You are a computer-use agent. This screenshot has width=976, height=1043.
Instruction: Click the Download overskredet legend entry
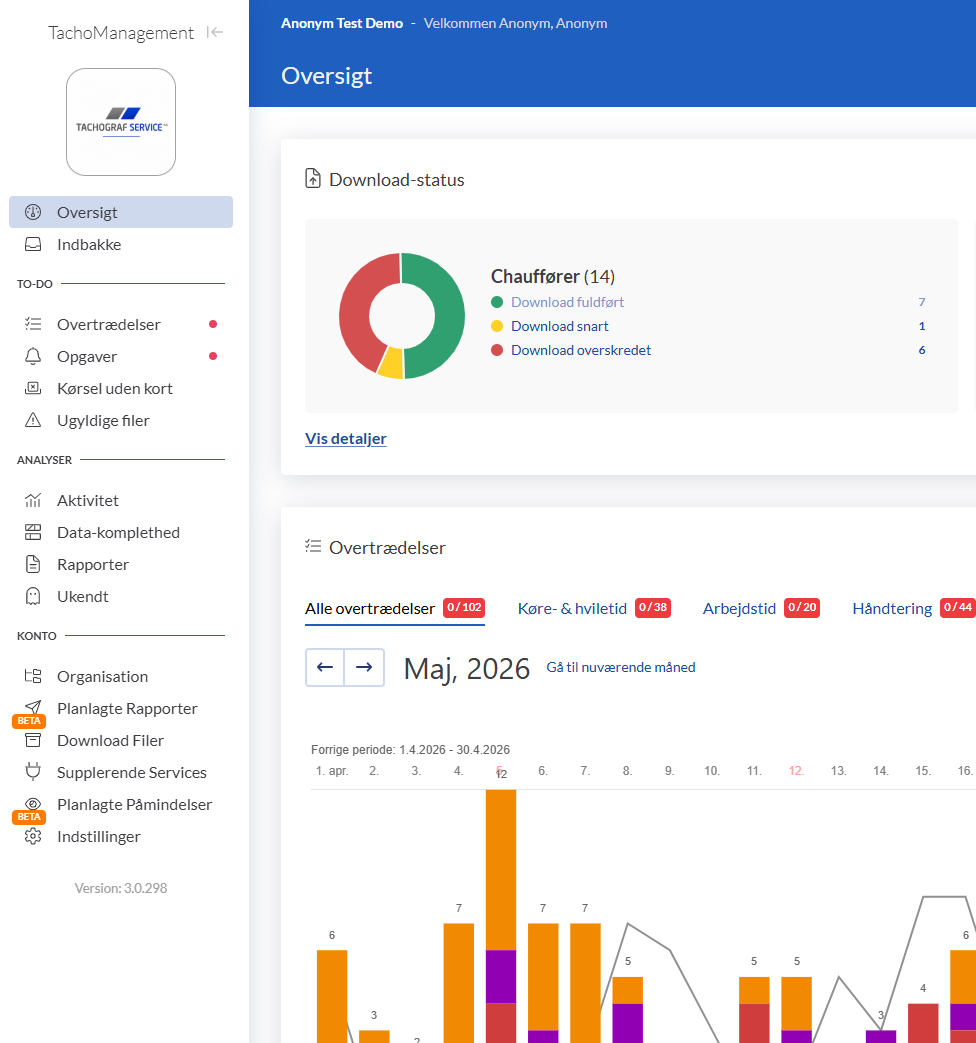(580, 350)
